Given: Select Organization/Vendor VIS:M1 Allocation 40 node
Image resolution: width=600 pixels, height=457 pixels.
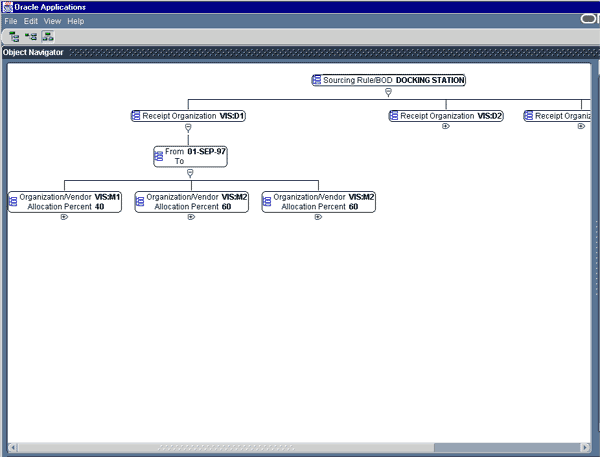Looking at the screenshot, I should (x=65, y=202).
